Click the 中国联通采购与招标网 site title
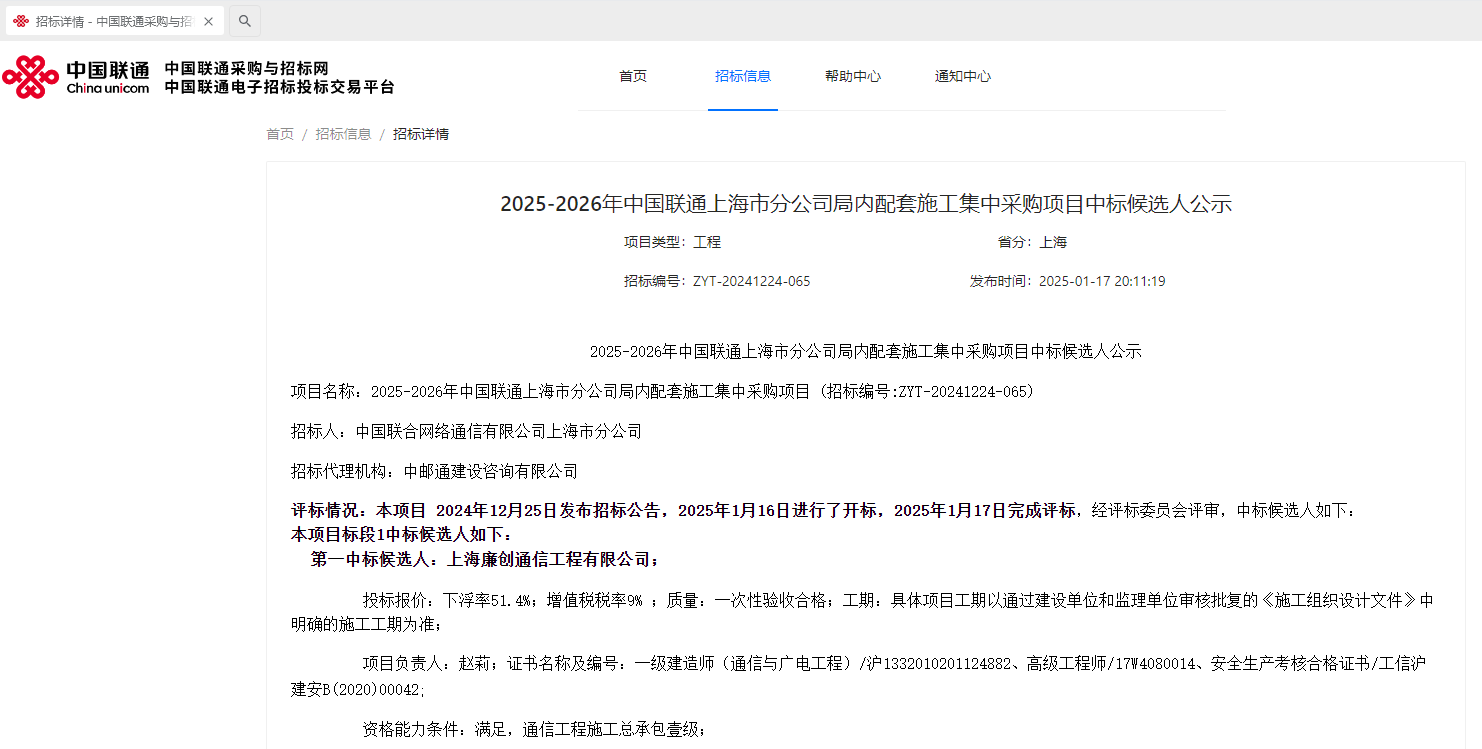Image resolution: width=1482 pixels, height=749 pixels. click(x=247, y=68)
